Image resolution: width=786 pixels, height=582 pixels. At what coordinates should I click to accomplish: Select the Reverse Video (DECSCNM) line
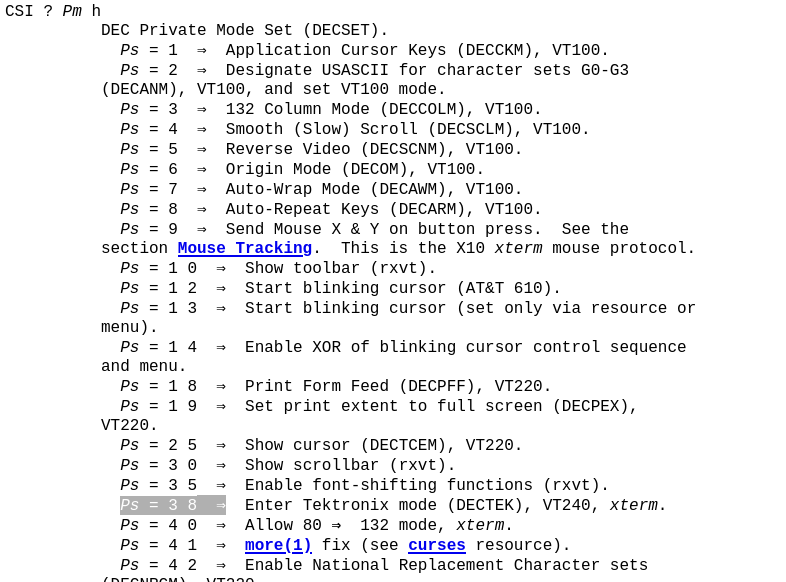[x=373, y=150]
